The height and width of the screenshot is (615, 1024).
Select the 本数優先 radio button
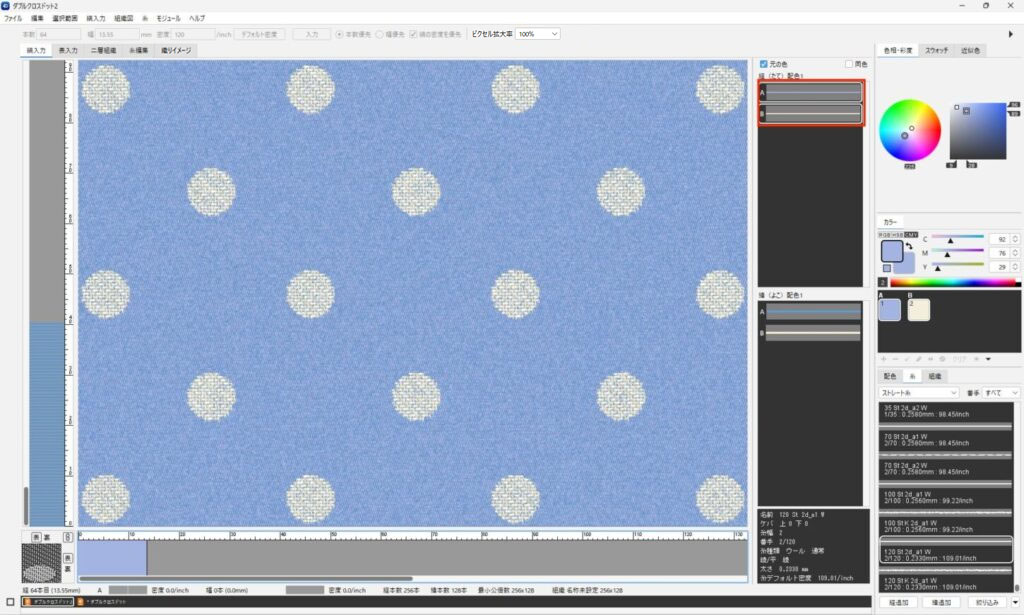coord(340,34)
